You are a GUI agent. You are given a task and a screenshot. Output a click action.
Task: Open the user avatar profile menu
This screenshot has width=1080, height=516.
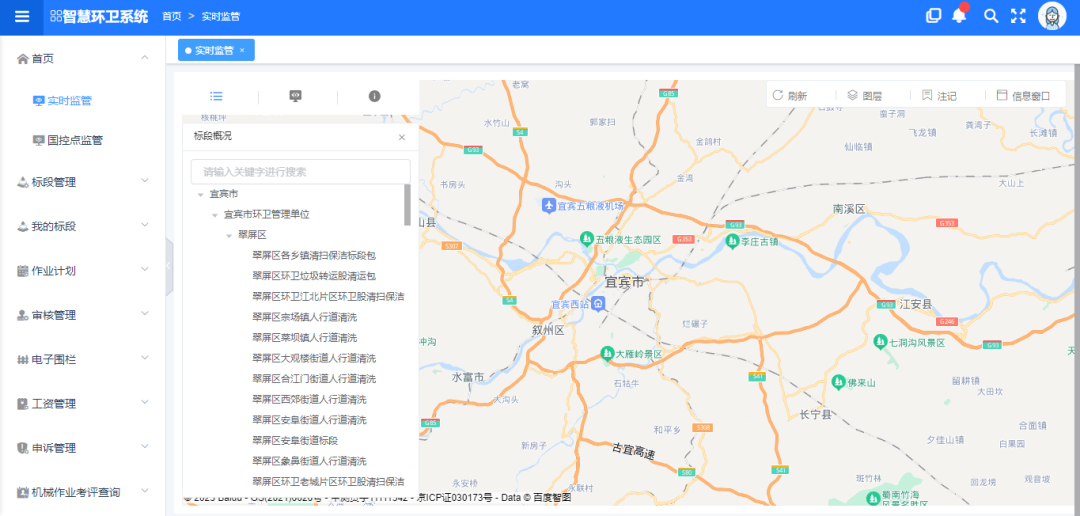(x=1053, y=16)
